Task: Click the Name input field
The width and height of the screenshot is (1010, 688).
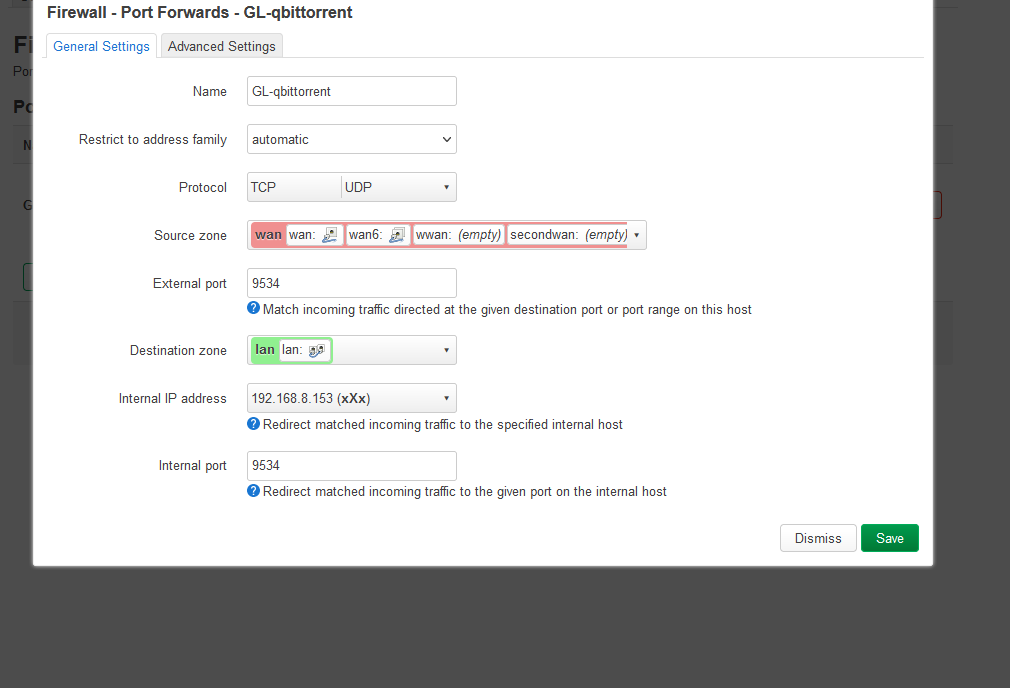Action: click(x=351, y=91)
